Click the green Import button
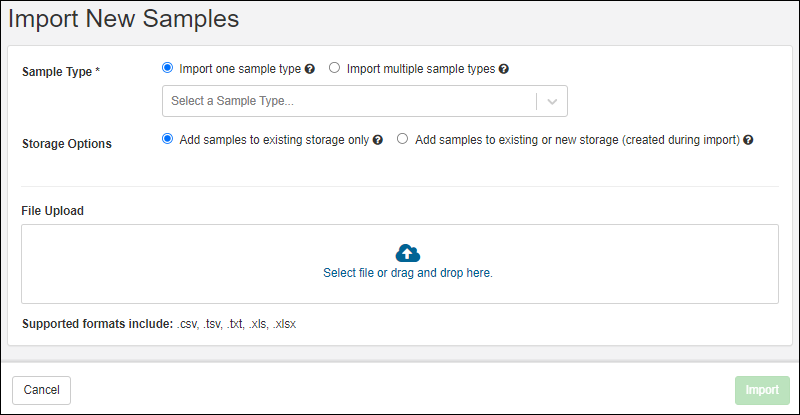Screen dimensions: 800x415 click(762, 390)
